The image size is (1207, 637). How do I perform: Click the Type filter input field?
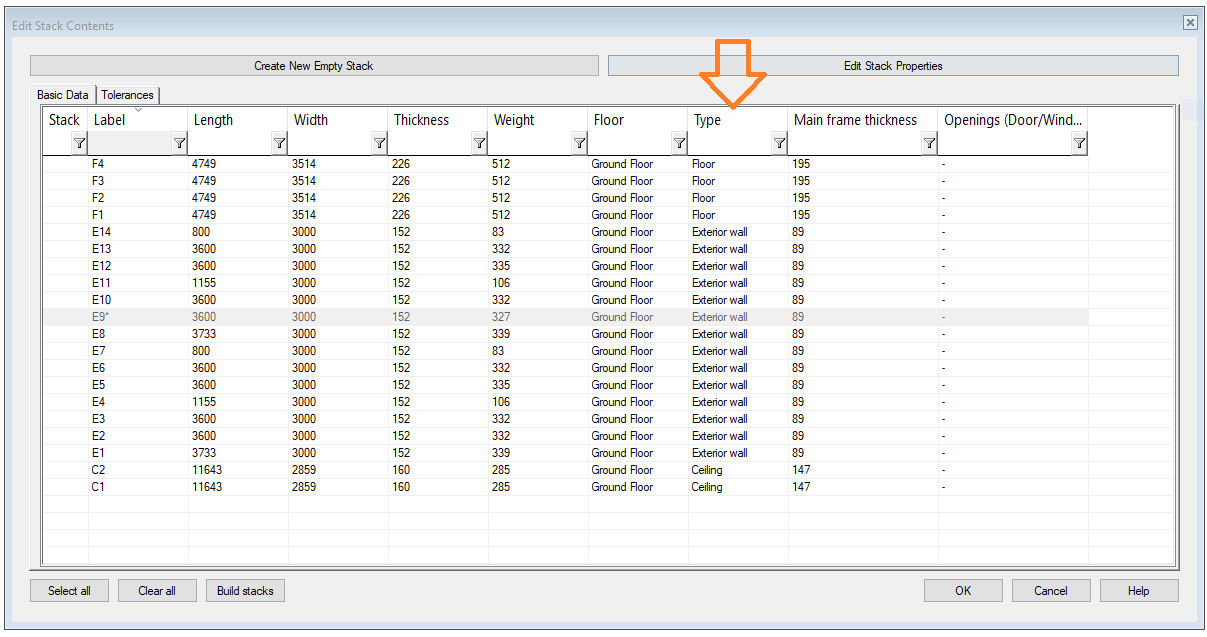729,144
